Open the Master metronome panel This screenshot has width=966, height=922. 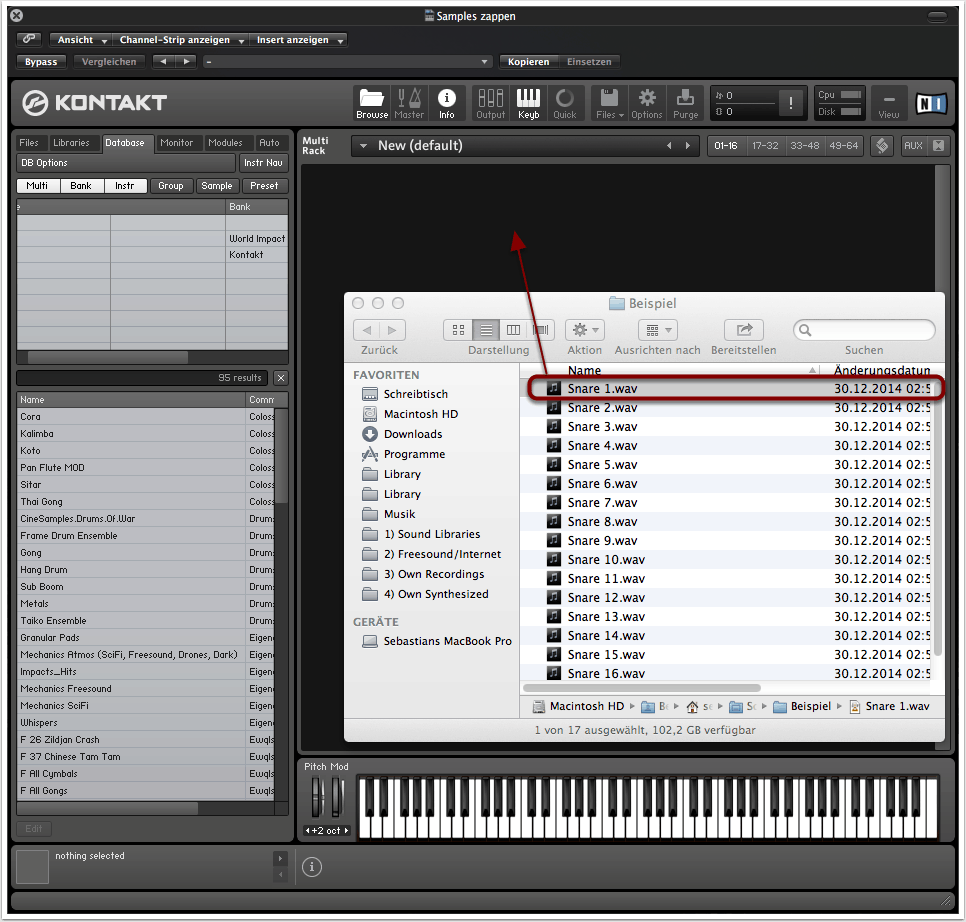tap(409, 102)
